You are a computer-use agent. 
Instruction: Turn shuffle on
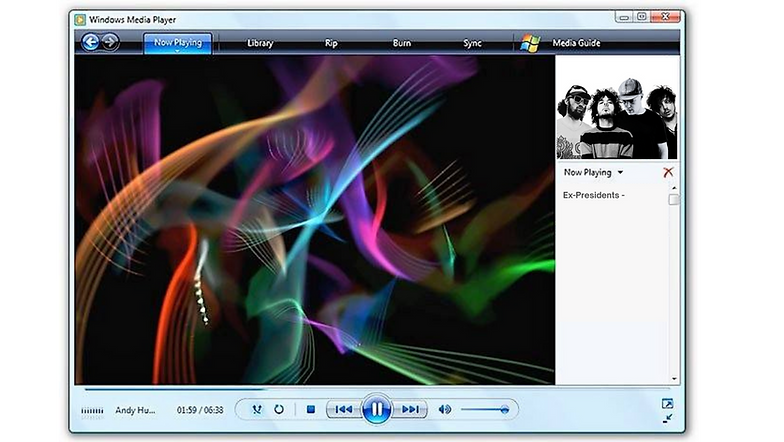coord(256,410)
